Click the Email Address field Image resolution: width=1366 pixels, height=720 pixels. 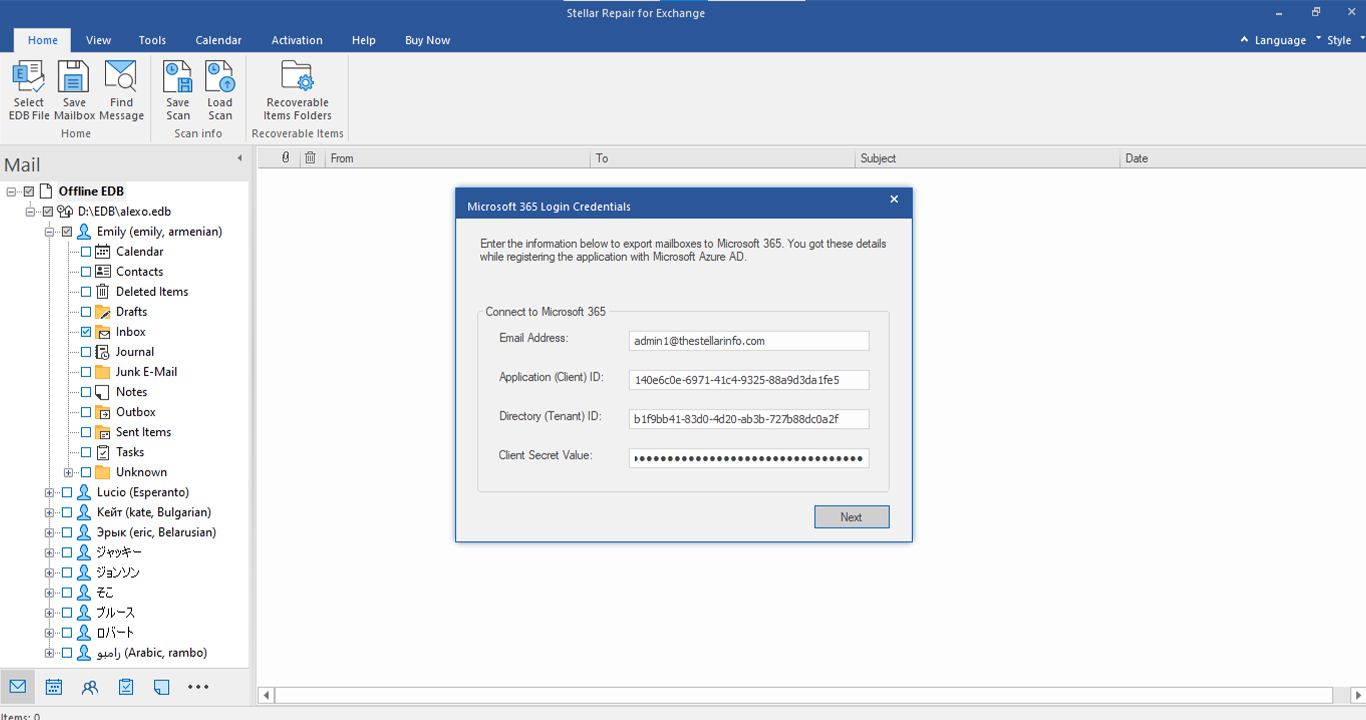(x=749, y=341)
